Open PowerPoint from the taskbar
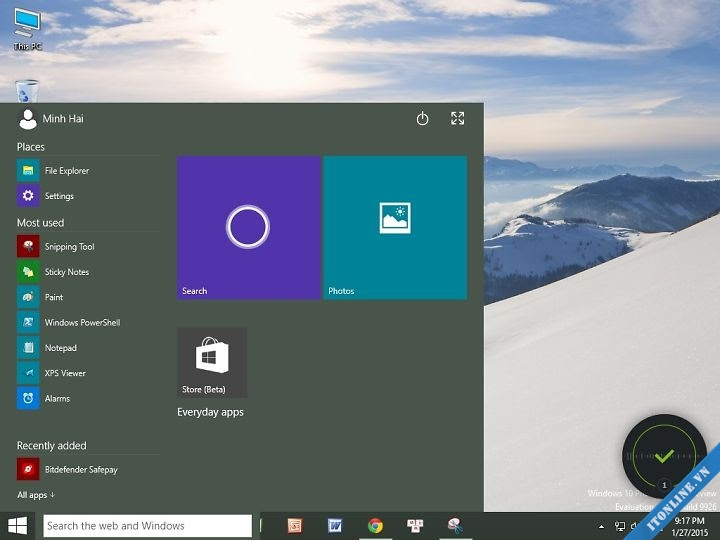The height and width of the screenshot is (540, 720). (x=294, y=526)
